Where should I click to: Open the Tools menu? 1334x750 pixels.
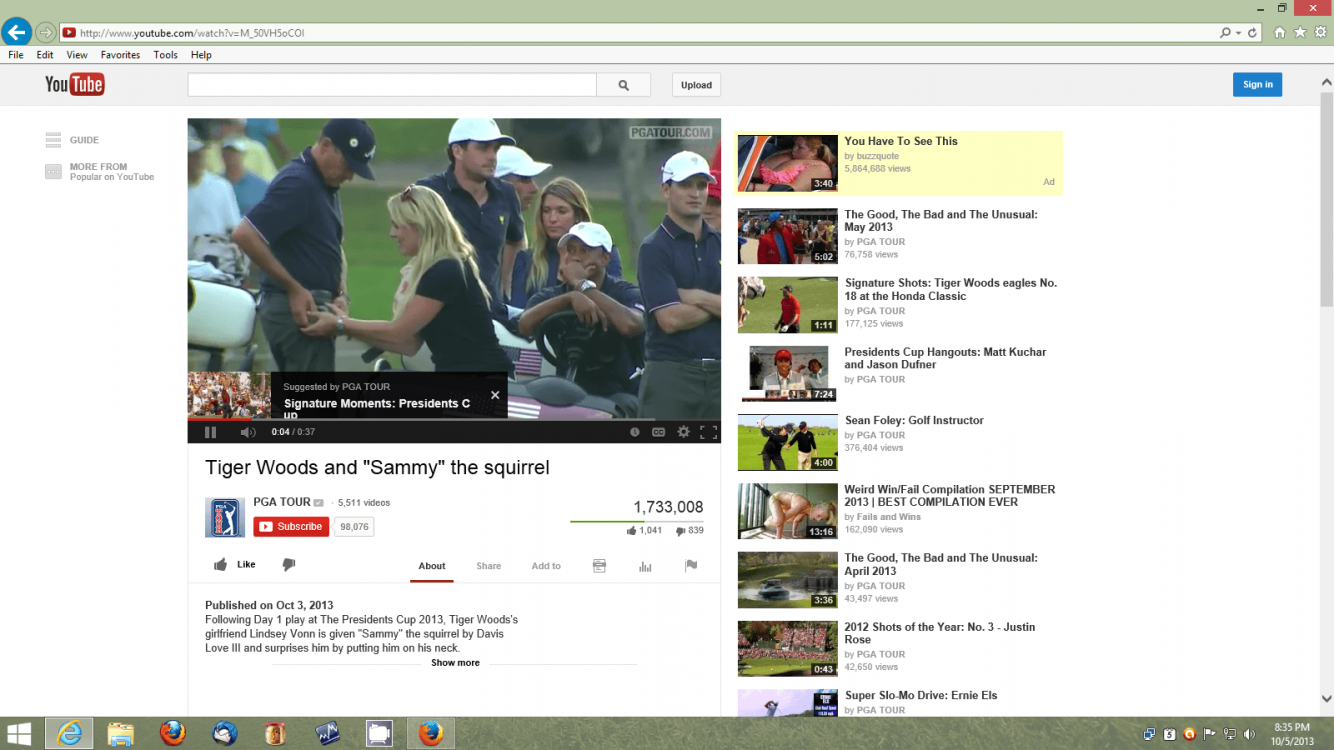pos(166,55)
